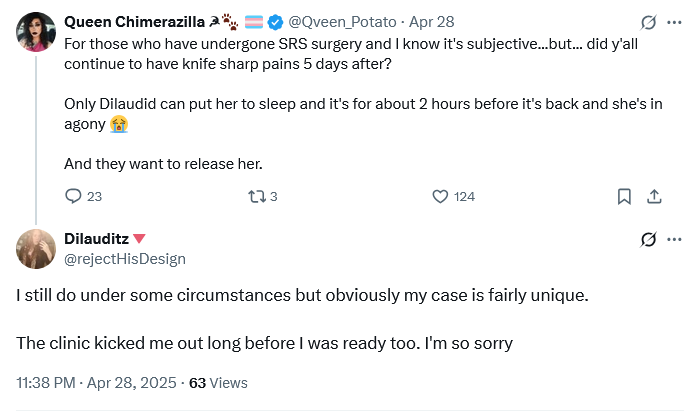Click the blue verified badge

275,22
